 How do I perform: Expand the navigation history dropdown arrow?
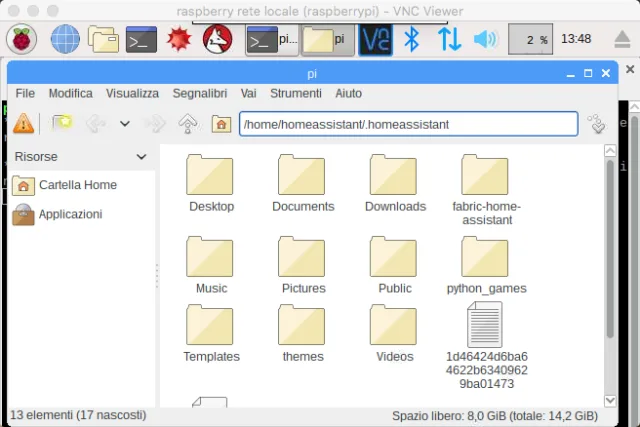[x=125, y=124]
